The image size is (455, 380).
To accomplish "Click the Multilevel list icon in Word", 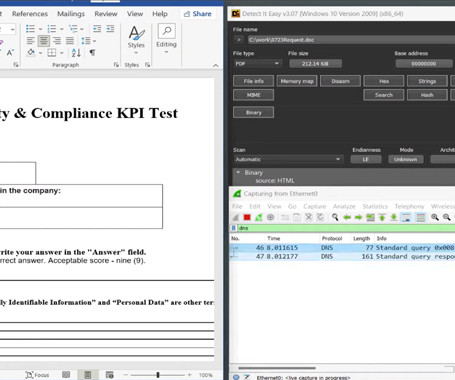I will pos(73,29).
